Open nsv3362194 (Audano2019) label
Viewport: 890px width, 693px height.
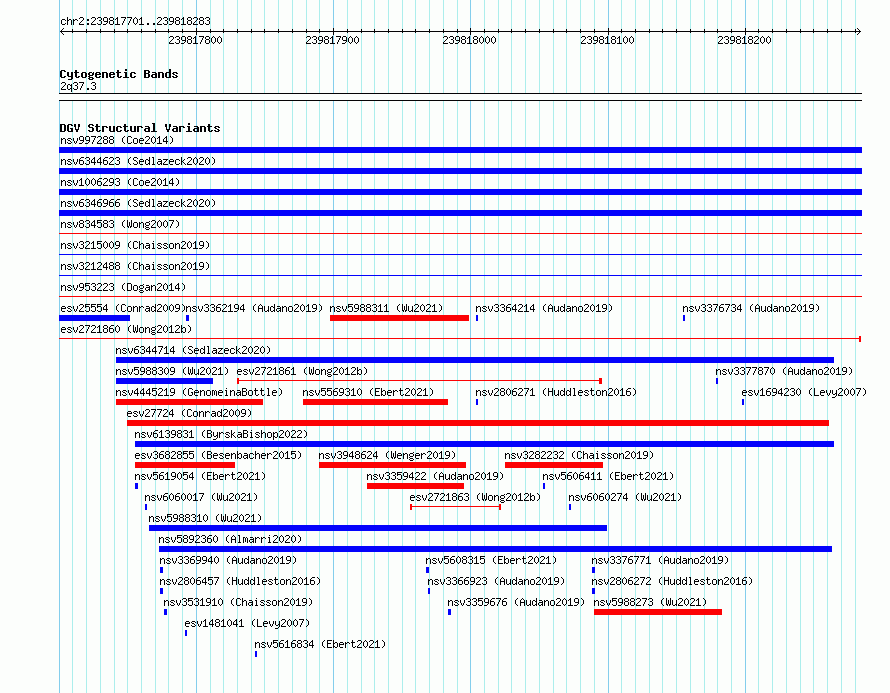[x=254, y=308]
